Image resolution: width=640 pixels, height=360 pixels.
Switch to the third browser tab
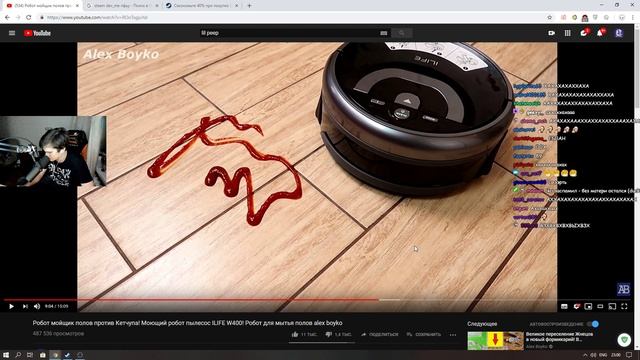(x=202, y=6)
